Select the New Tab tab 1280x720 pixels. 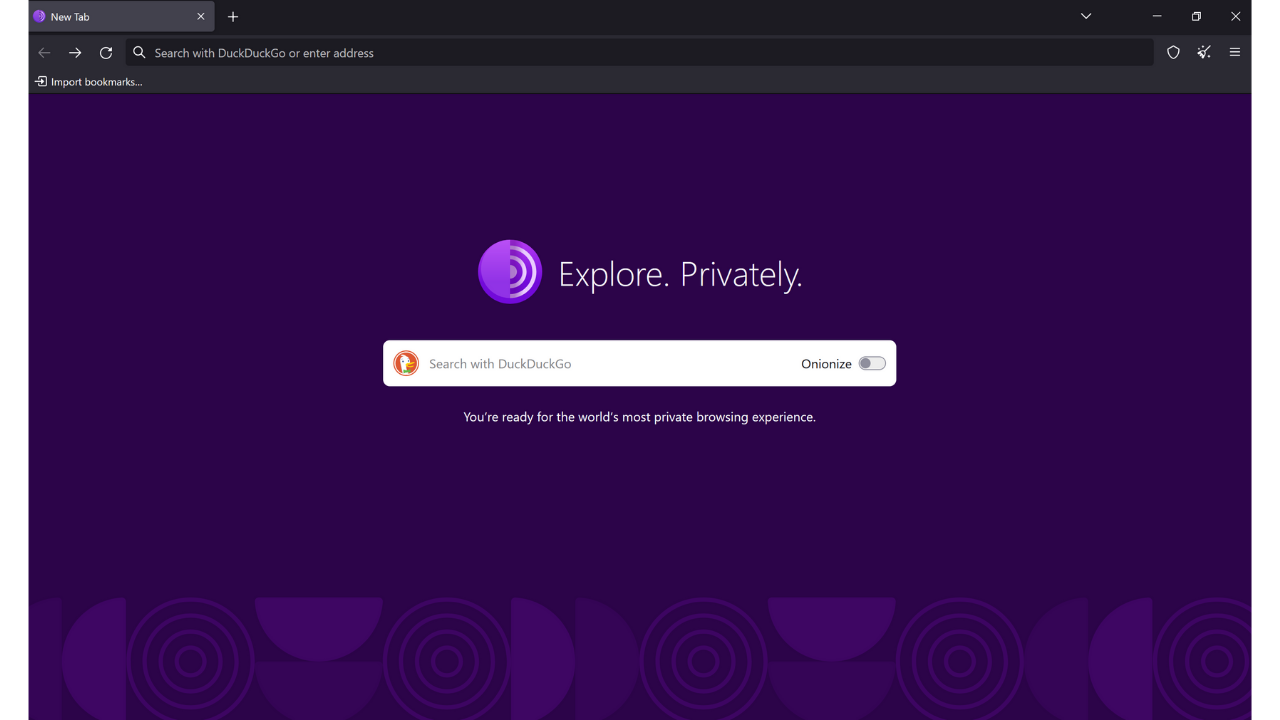tap(100, 16)
